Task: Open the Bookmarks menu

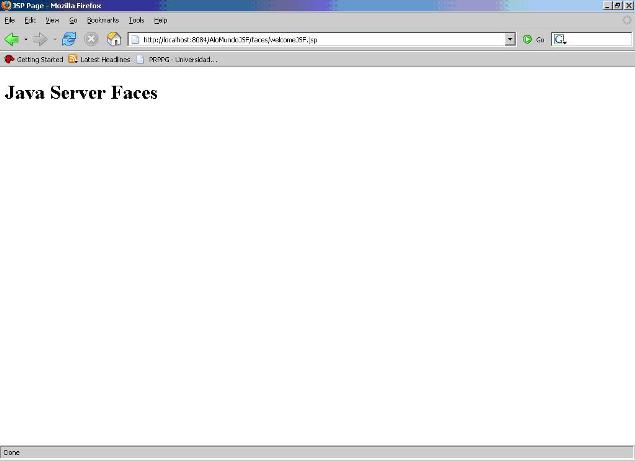Action: click(103, 20)
